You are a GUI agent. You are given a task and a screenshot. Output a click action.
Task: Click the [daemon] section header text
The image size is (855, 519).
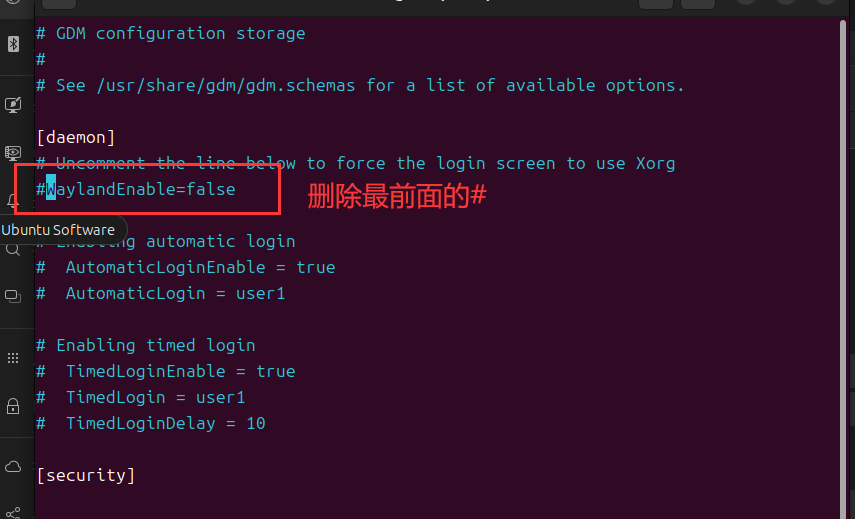pos(76,137)
